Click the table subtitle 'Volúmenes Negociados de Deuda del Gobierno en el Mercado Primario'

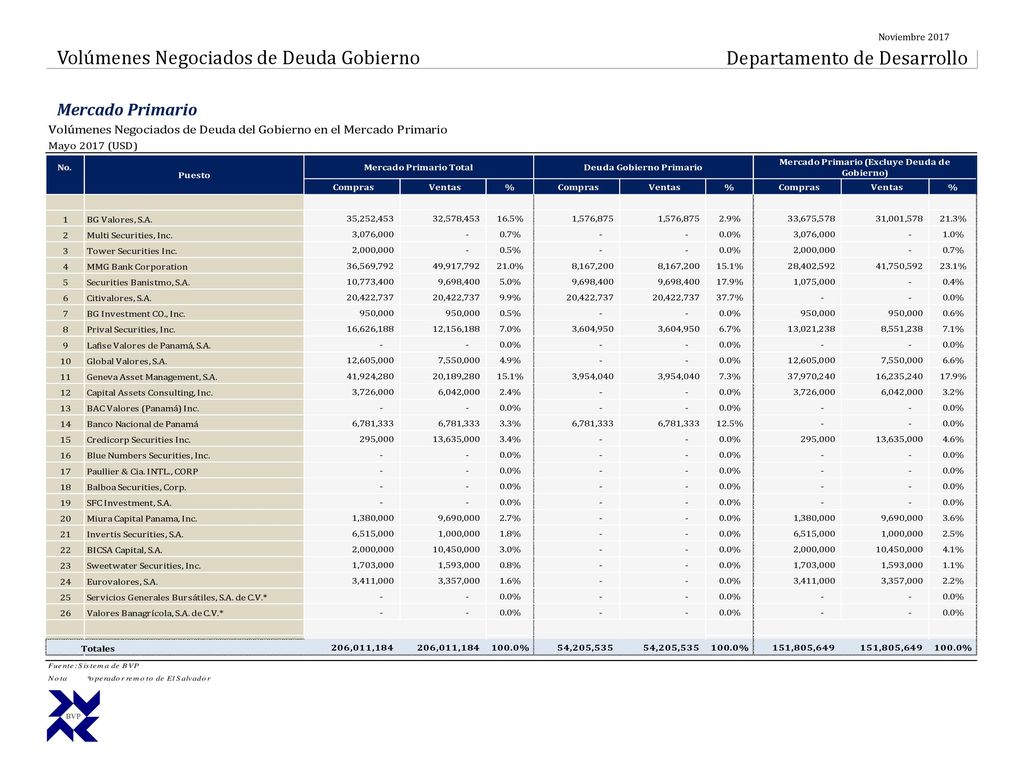coord(248,129)
